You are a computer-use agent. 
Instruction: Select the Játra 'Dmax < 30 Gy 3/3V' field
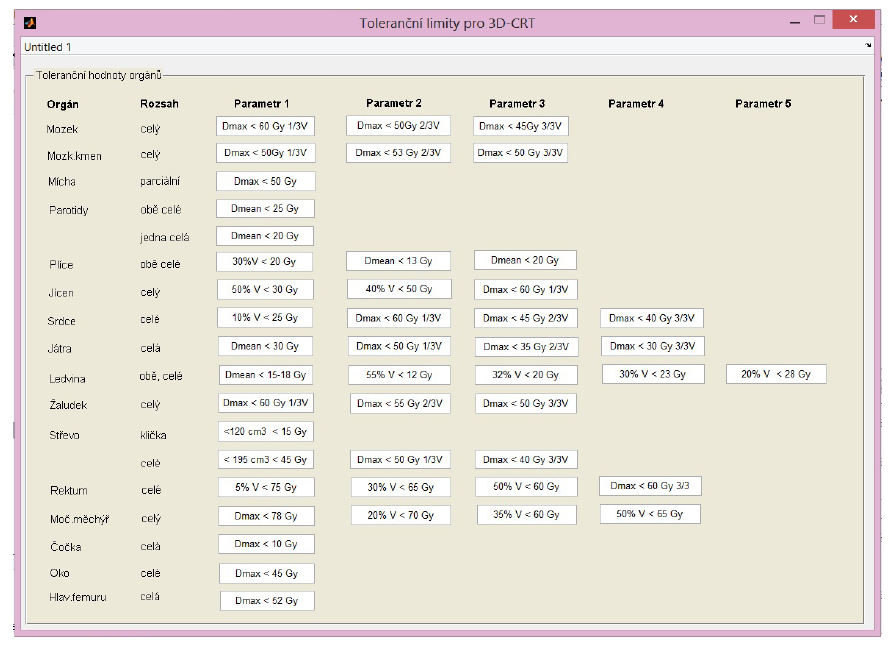(x=652, y=346)
